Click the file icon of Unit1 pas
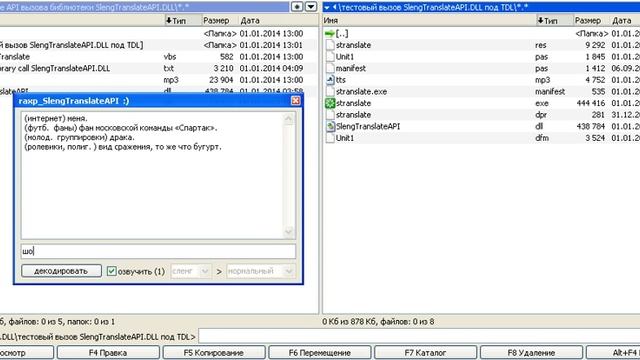The image size is (640, 360). tap(330, 57)
